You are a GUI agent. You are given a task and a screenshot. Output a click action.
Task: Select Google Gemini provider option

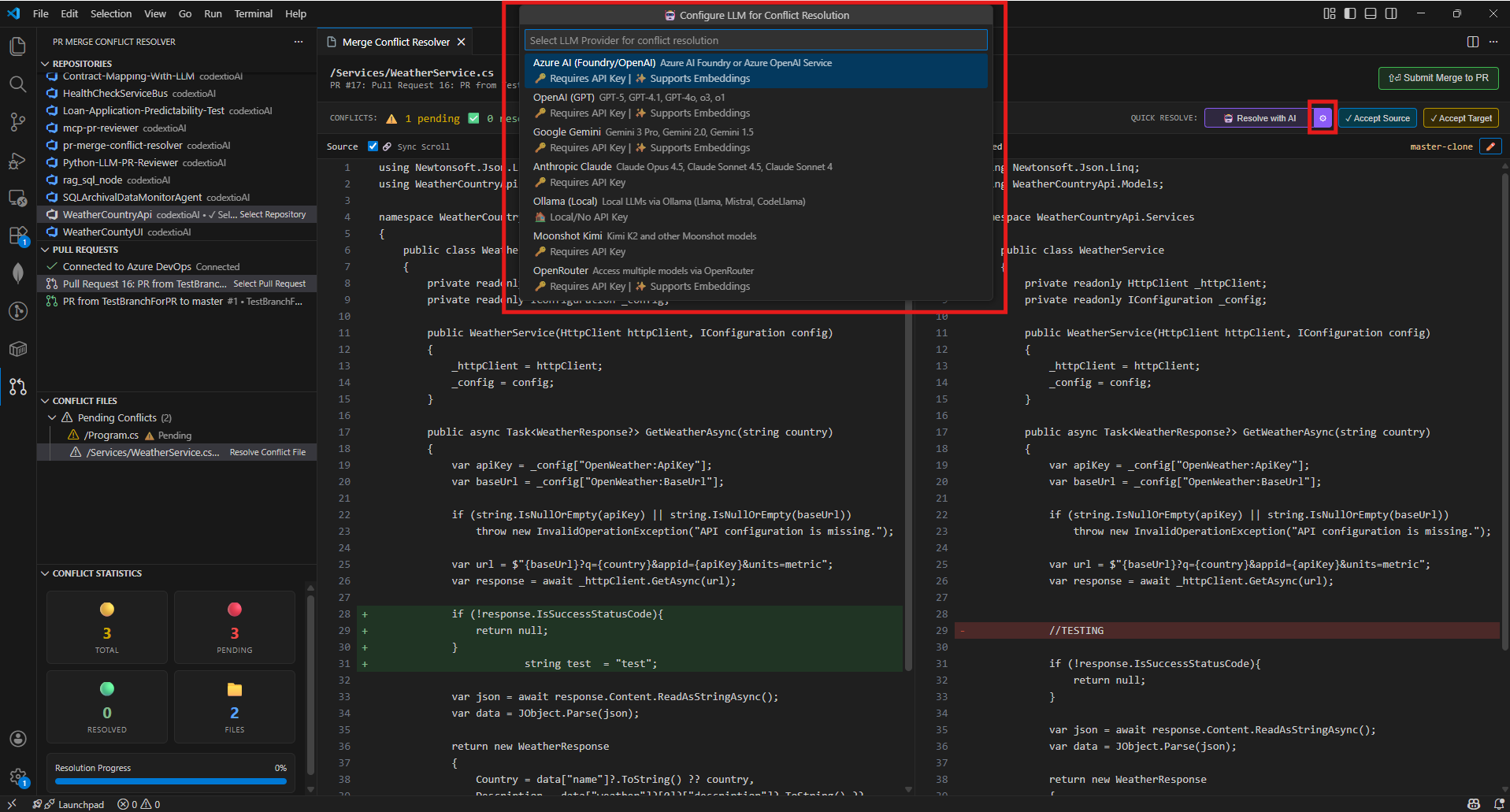(755, 140)
